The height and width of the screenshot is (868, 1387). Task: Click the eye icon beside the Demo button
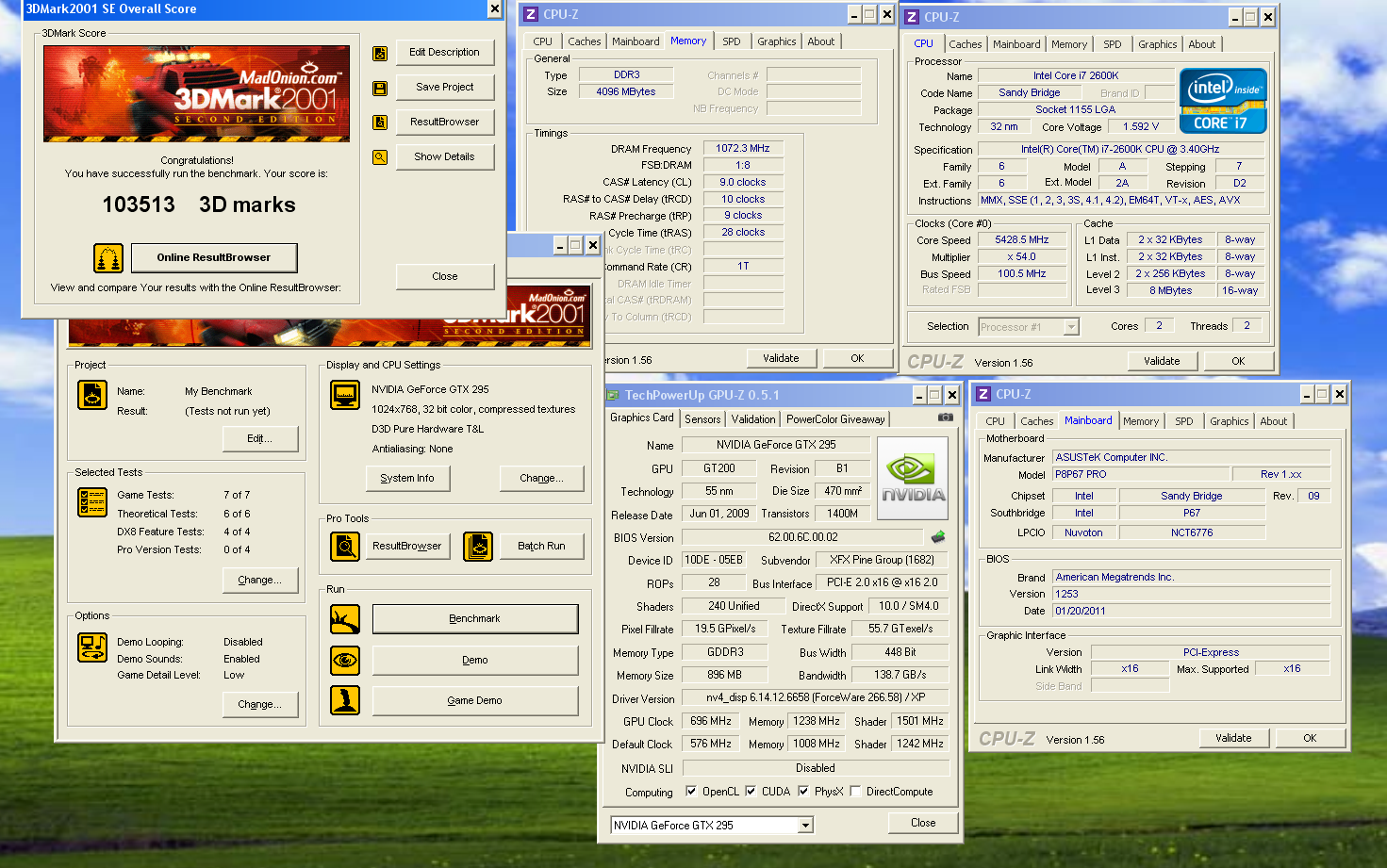[345, 661]
